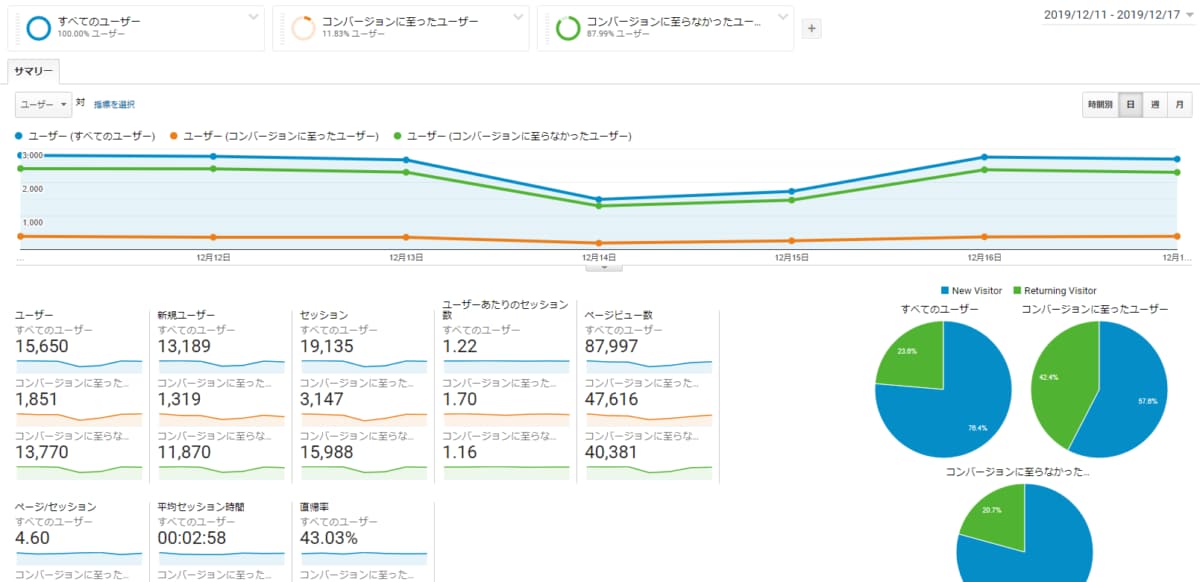This screenshot has height=582, width=1200.
Task: Click 指標を選択 link
Action: (114, 104)
